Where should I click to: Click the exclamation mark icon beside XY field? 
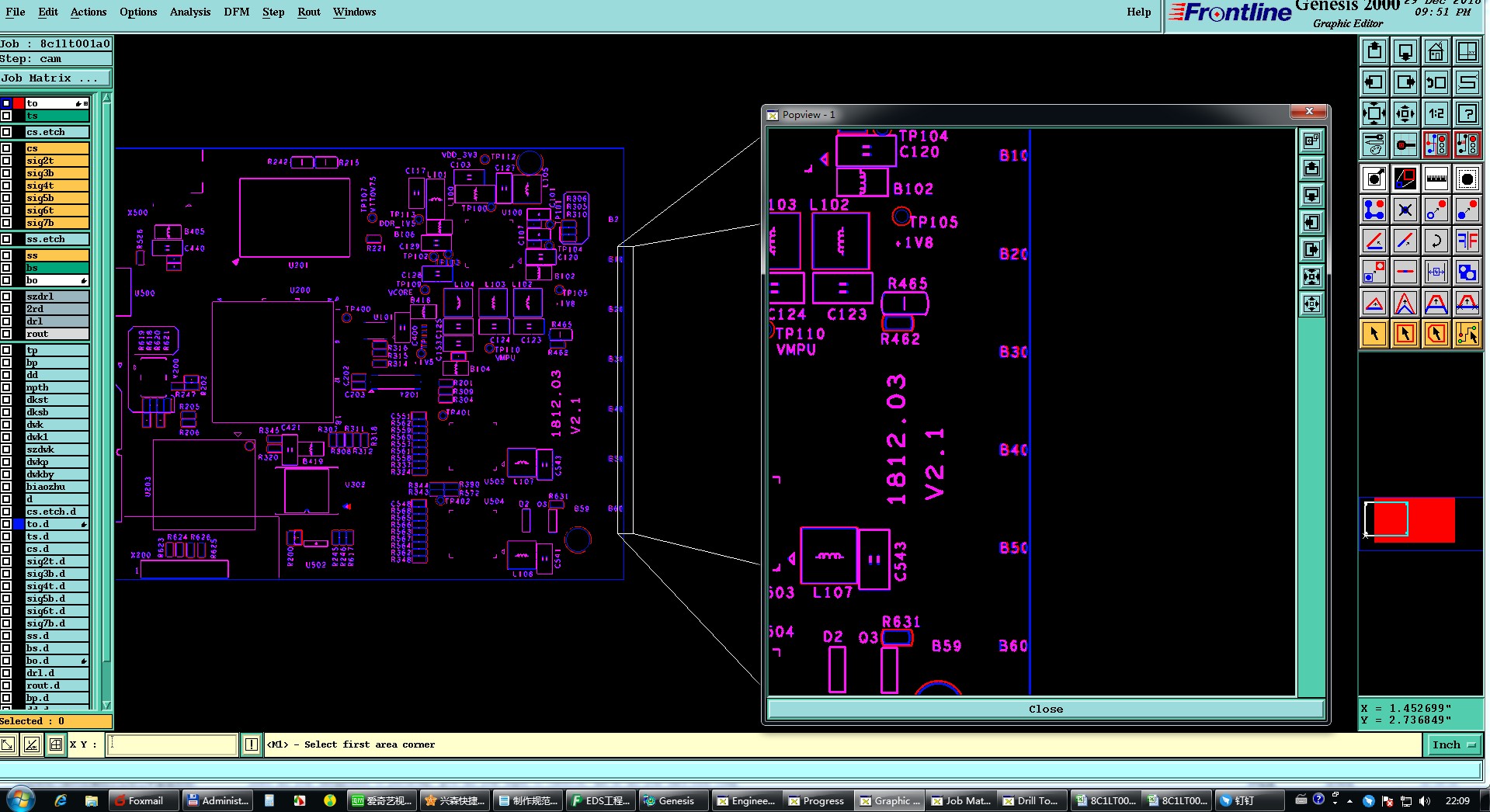tap(252, 744)
